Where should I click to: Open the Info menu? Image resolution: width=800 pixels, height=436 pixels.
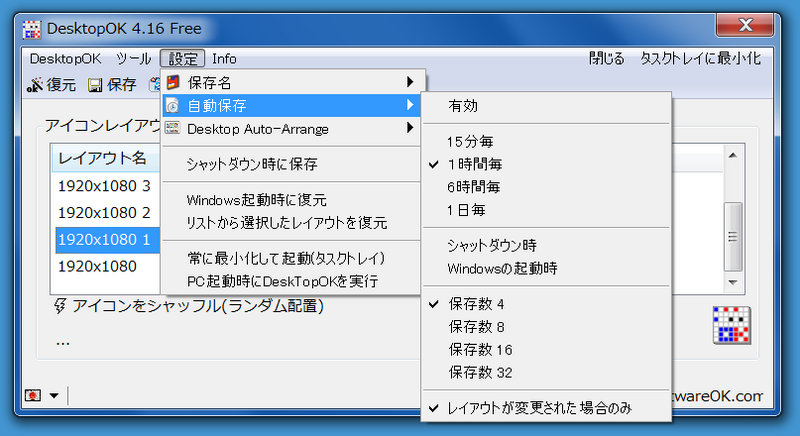point(224,59)
